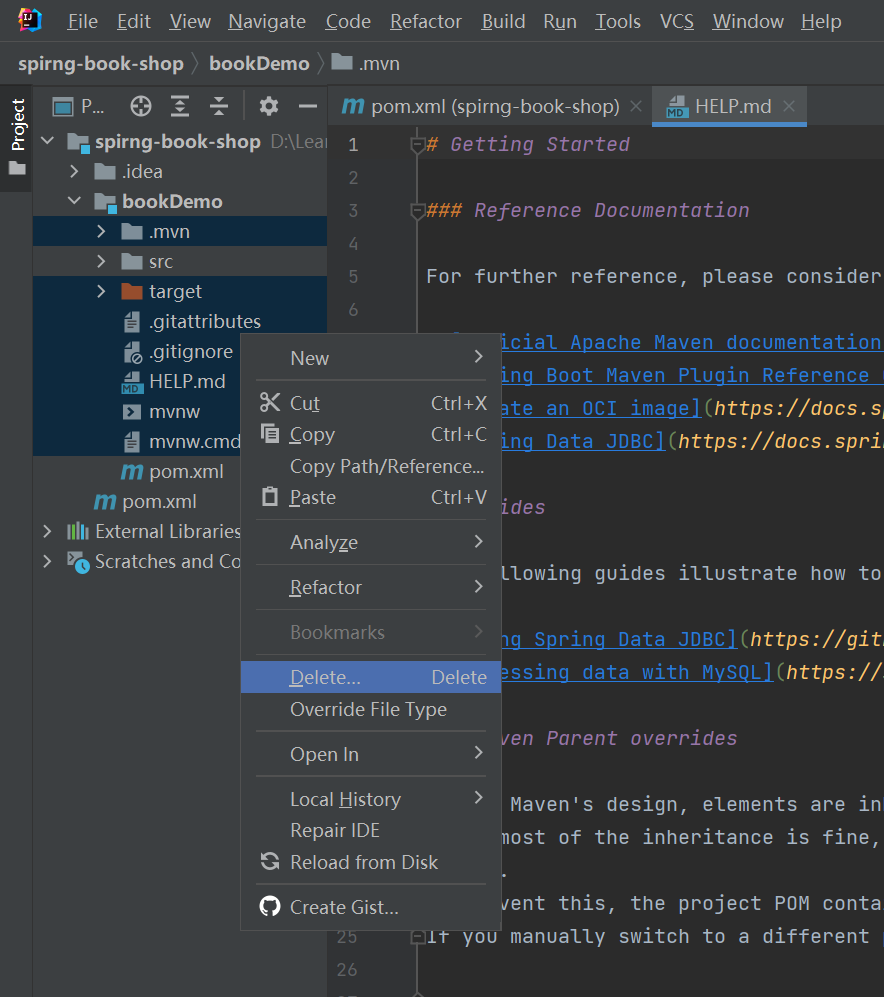Click bookDemo breadcrumb

259,64
